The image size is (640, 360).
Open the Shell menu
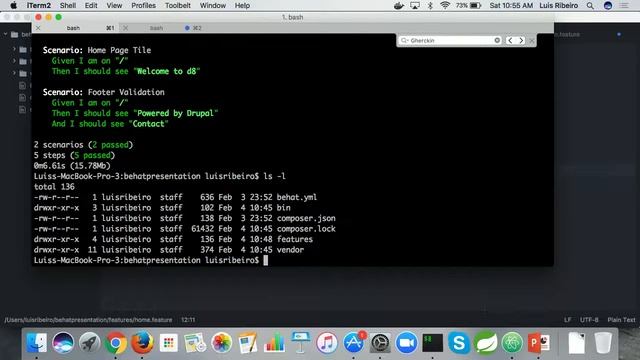68,5
